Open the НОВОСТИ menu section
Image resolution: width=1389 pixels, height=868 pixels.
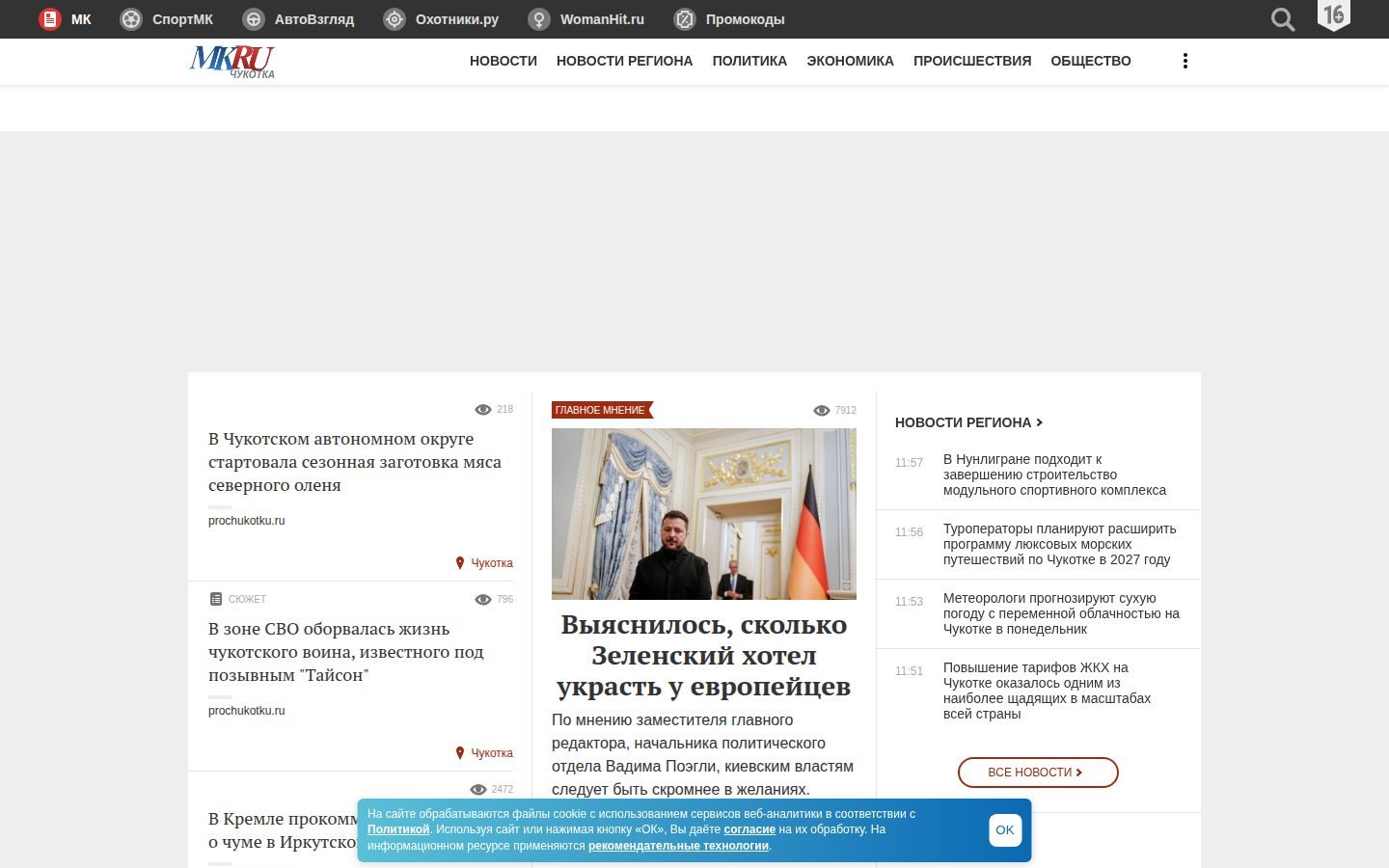[504, 61]
